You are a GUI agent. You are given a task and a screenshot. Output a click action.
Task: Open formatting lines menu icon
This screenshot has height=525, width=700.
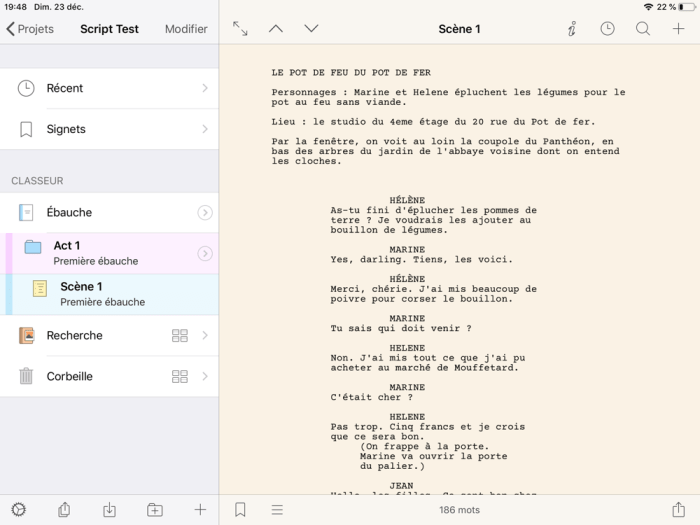coord(277,509)
